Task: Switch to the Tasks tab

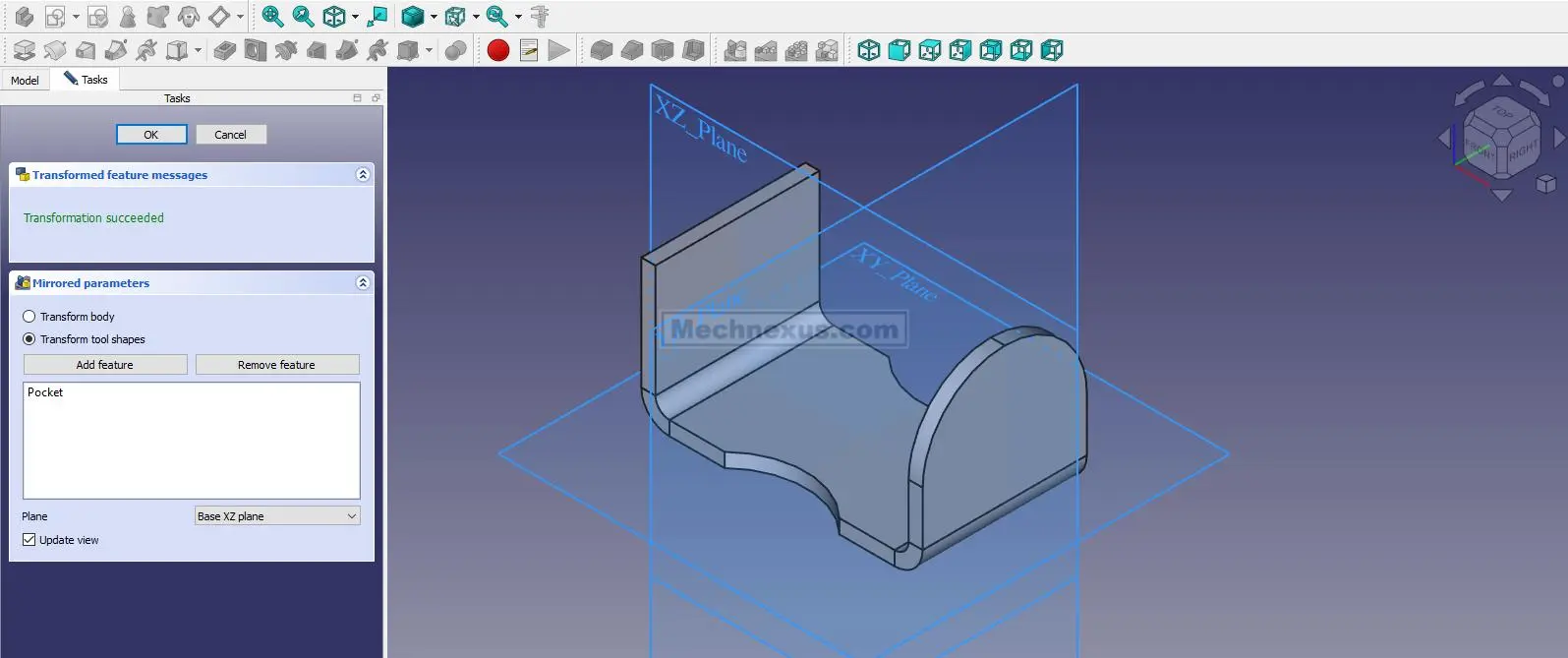Action: [86, 80]
